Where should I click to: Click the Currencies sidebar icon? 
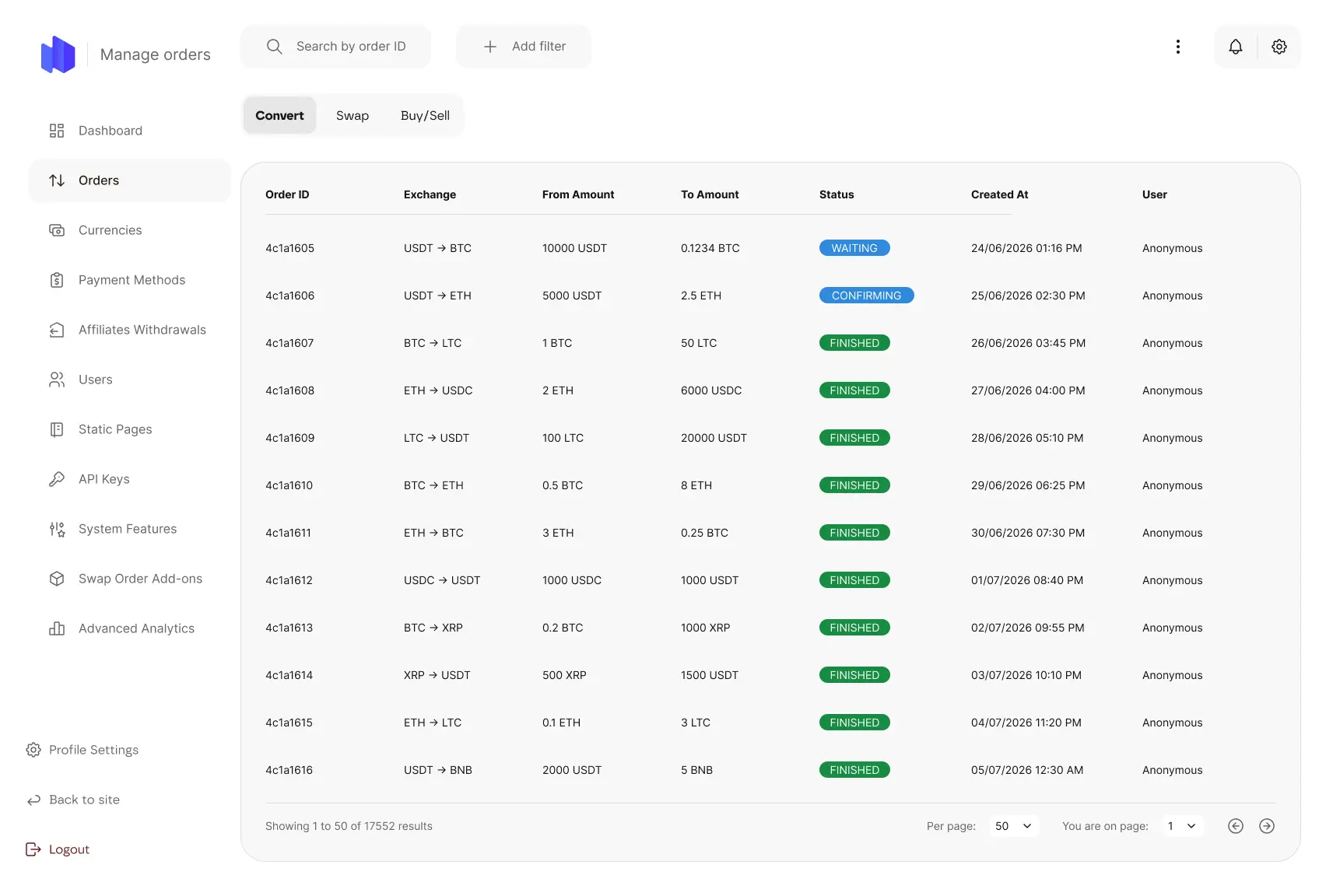pyautogui.click(x=57, y=230)
